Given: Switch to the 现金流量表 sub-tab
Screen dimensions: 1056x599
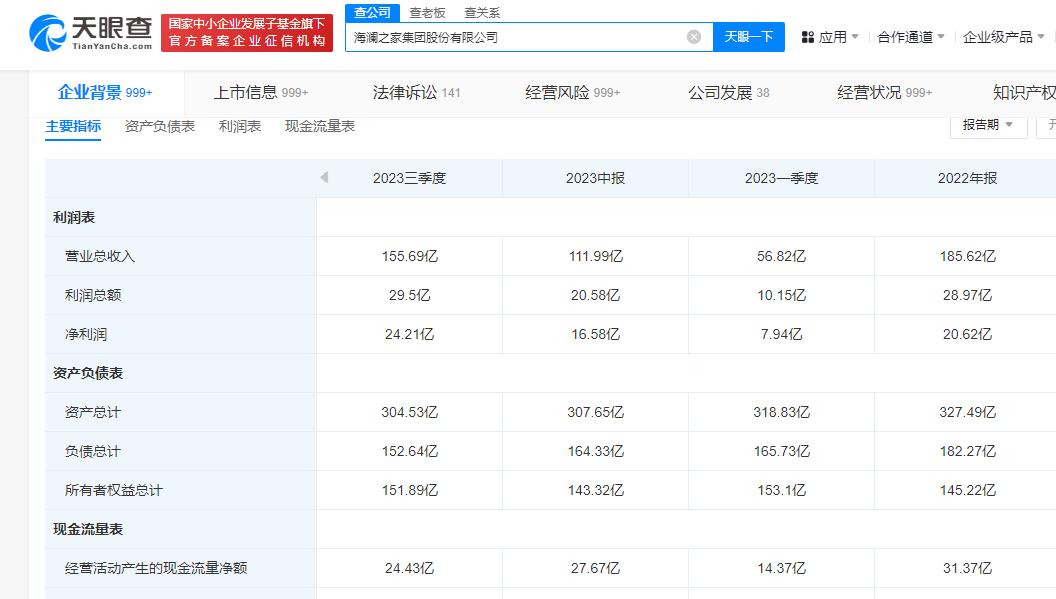Looking at the screenshot, I should (320, 126).
